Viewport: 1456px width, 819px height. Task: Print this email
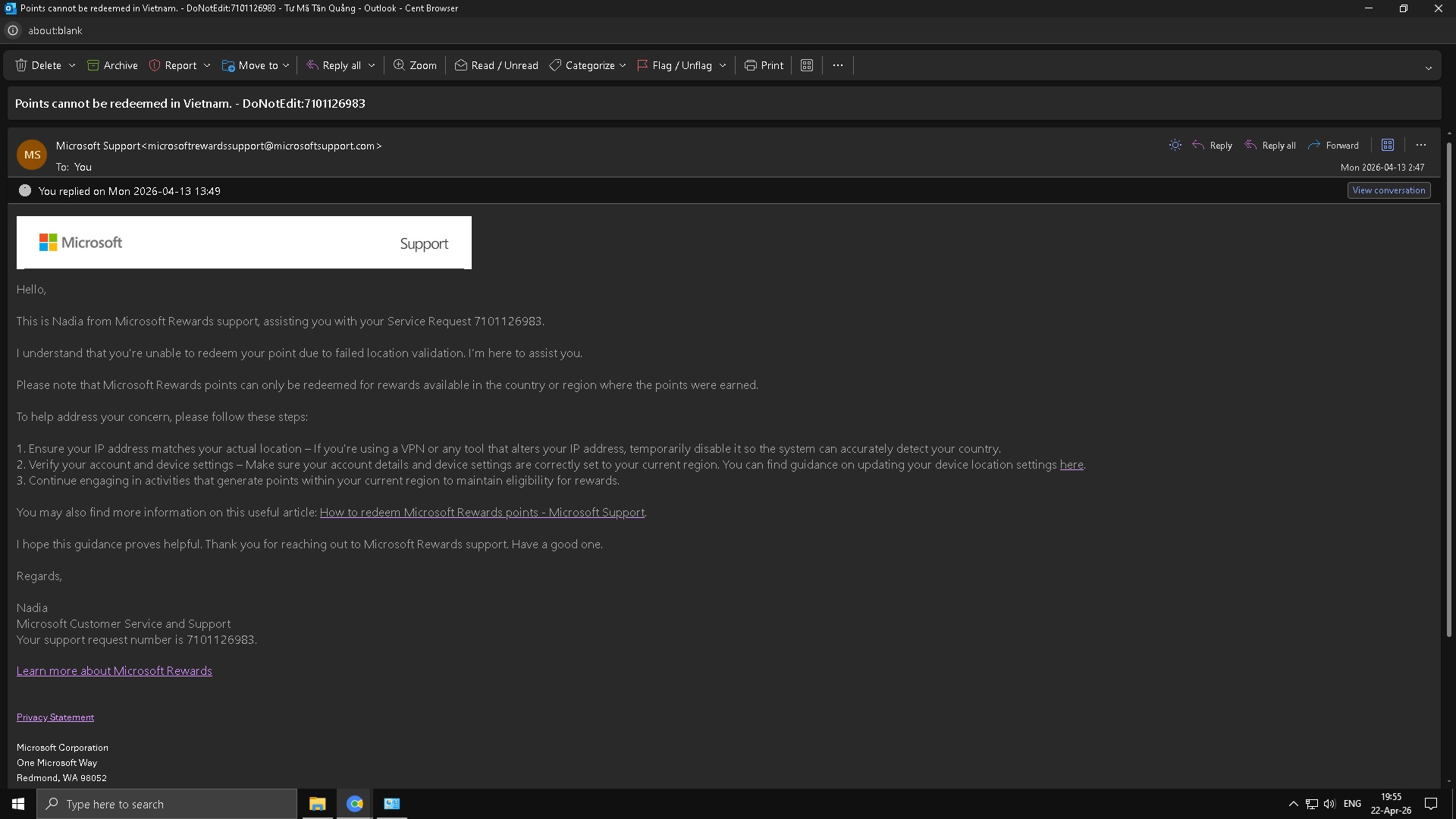tap(764, 65)
